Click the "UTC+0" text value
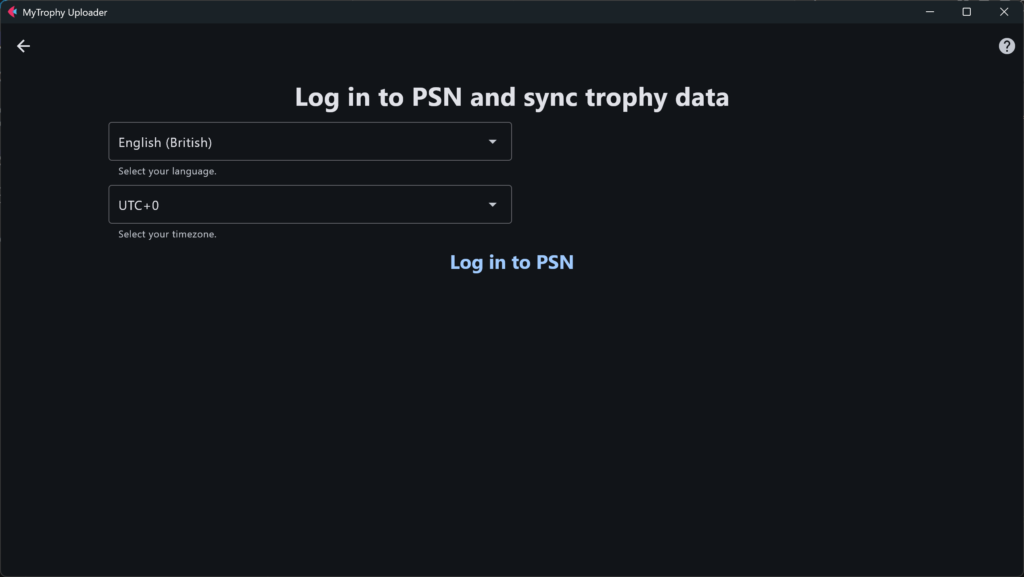This screenshot has height=577, width=1024. tap(138, 205)
